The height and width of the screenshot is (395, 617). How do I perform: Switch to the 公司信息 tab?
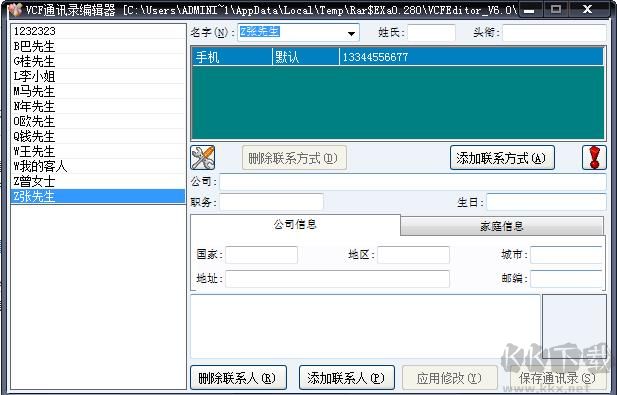(x=295, y=225)
